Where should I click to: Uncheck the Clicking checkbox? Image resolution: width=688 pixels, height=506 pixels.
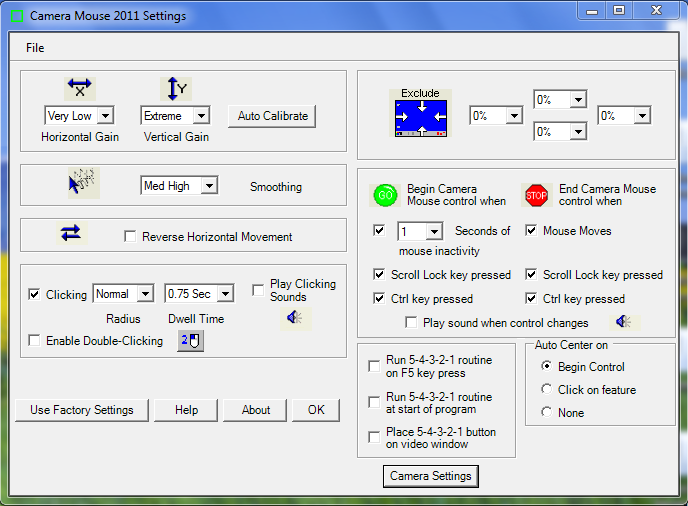coord(34,294)
